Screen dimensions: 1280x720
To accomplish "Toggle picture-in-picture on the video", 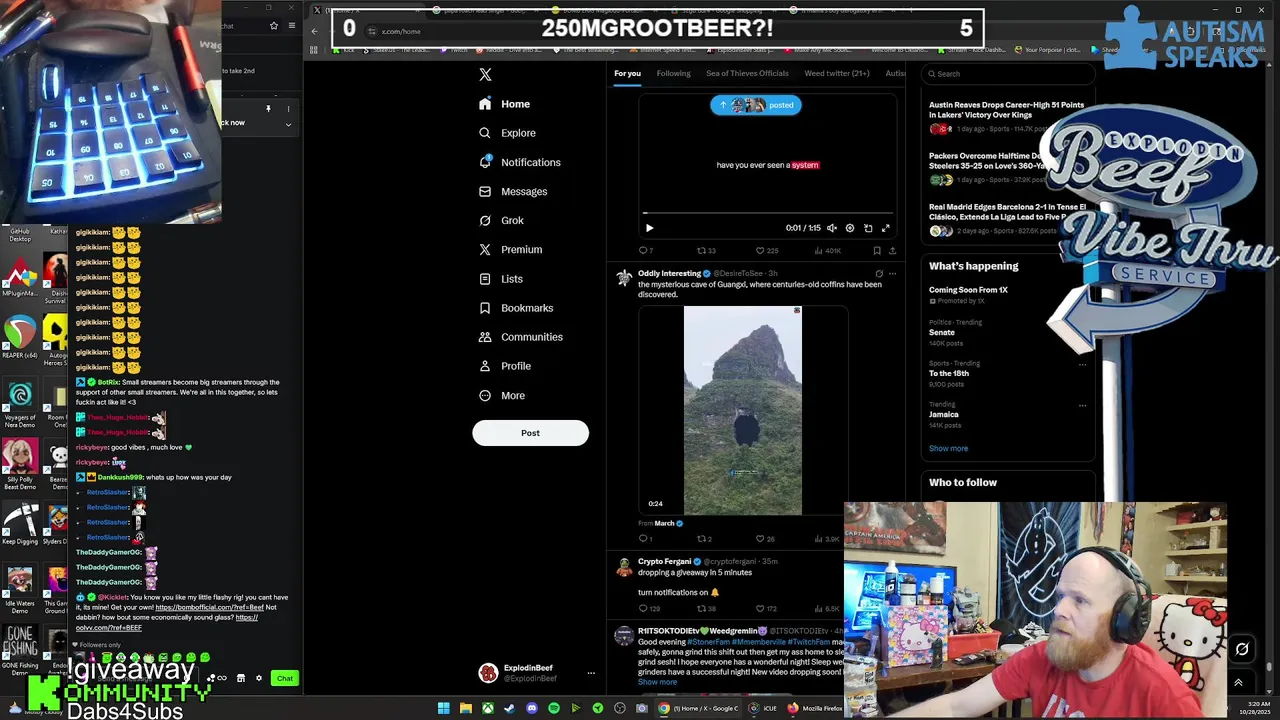I will [868, 228].
